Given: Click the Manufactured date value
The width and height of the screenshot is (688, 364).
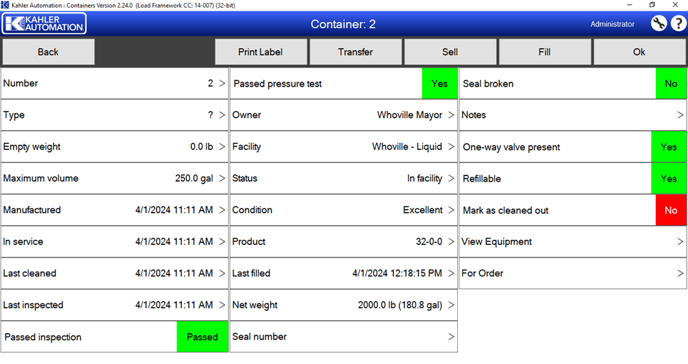Looking at the screenshot, I should click(174, 210).
